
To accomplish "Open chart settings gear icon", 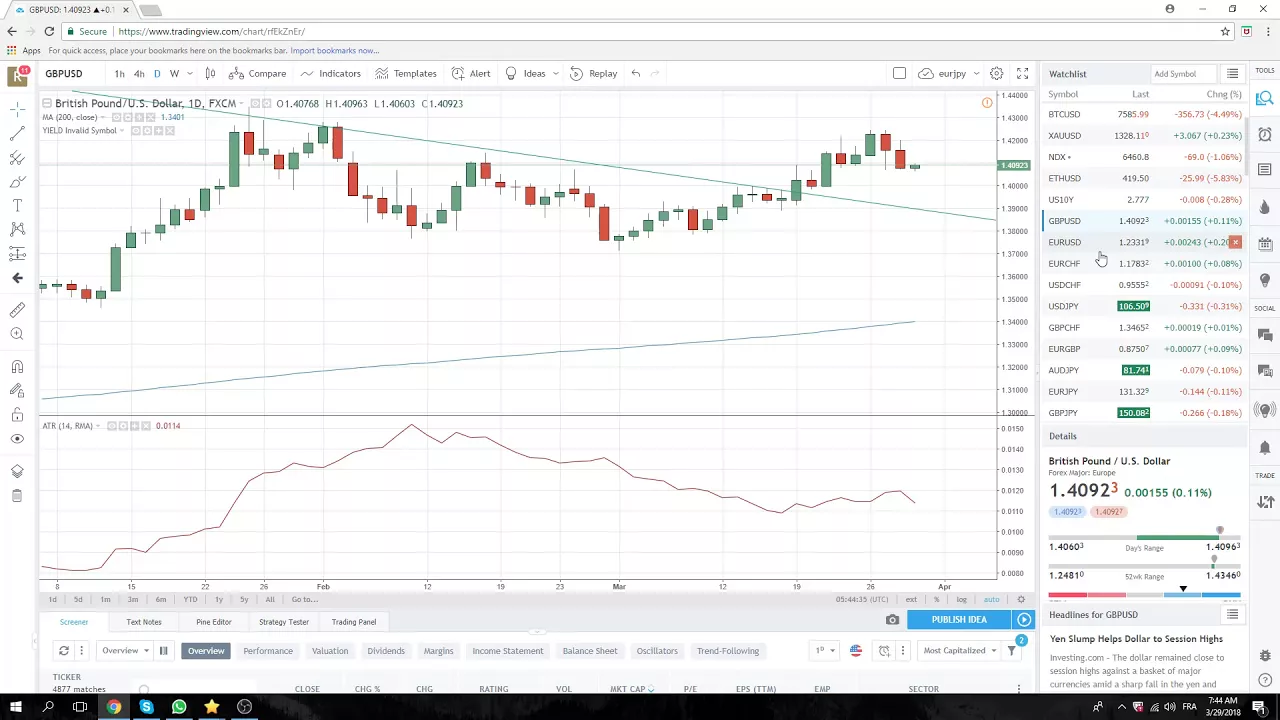I will (996, 73).
